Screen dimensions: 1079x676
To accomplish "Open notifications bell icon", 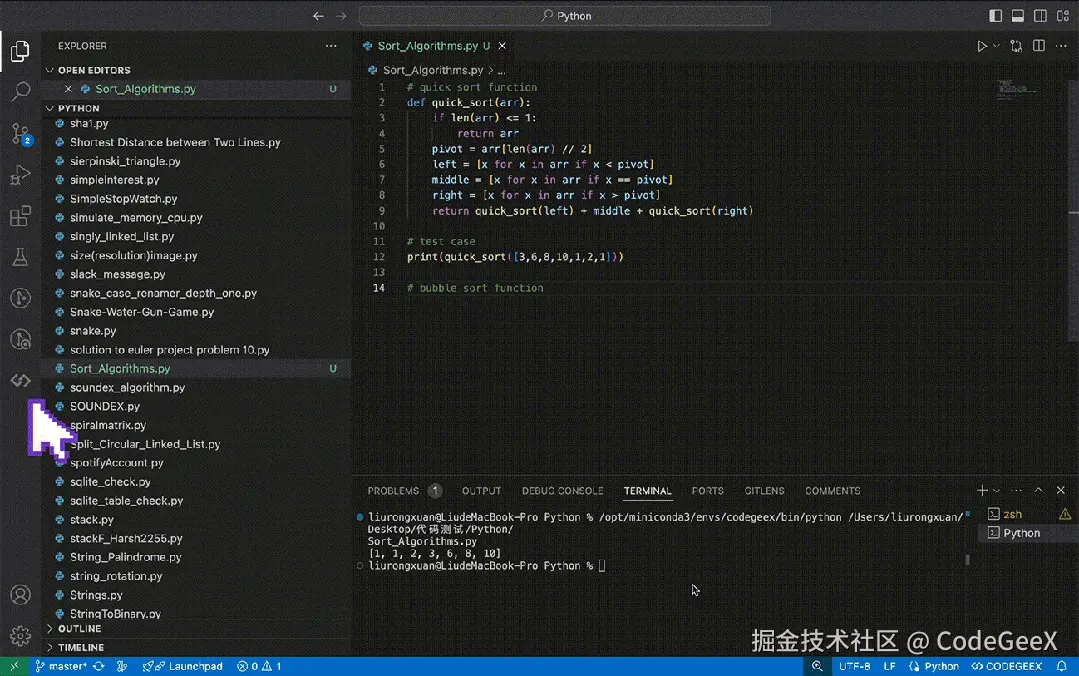I will click(1062, 666).
